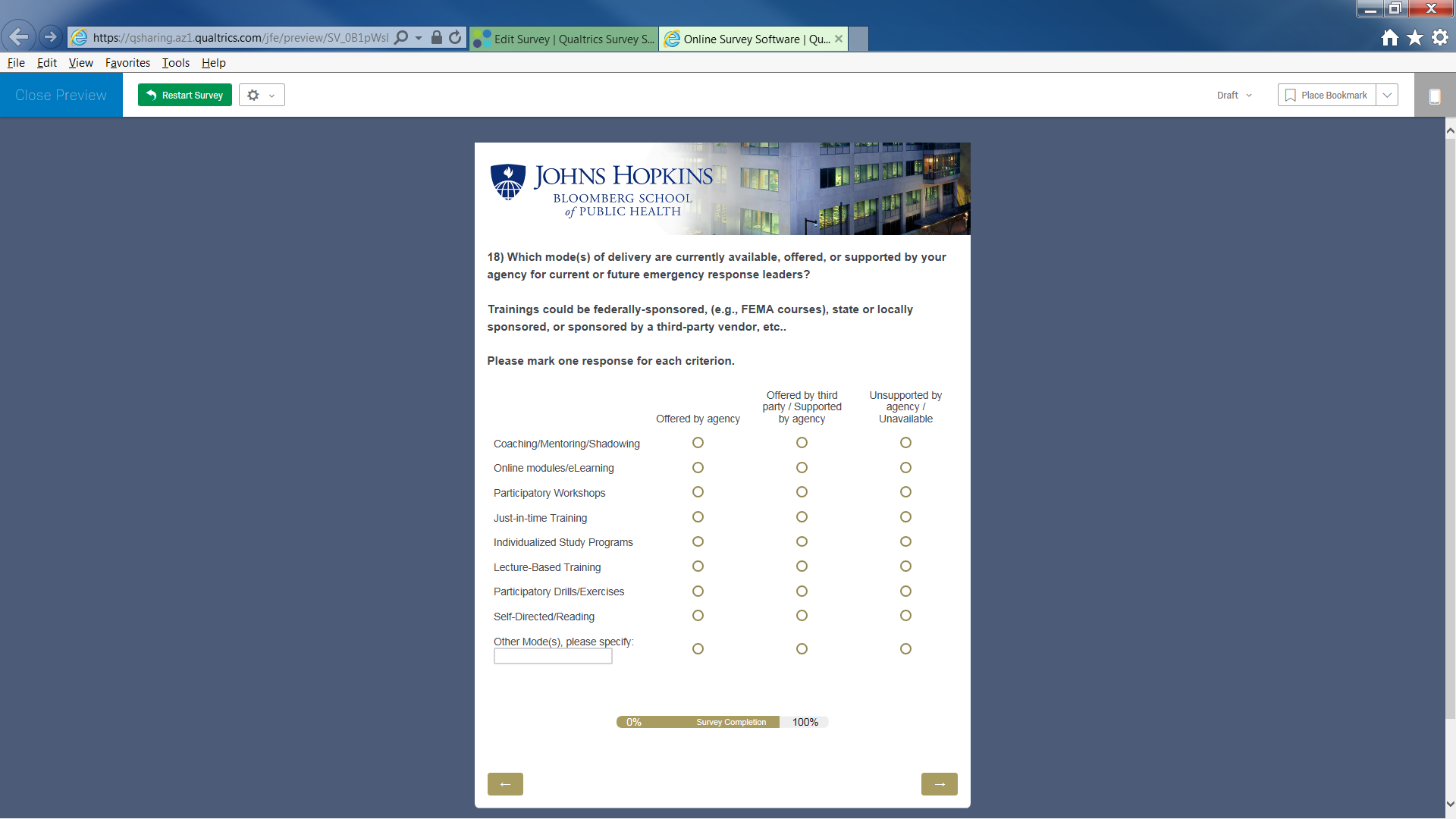Viewport: 1456px width, 819px height.
Task: Click the Restart Survey button
Action: tap(185, 95)
